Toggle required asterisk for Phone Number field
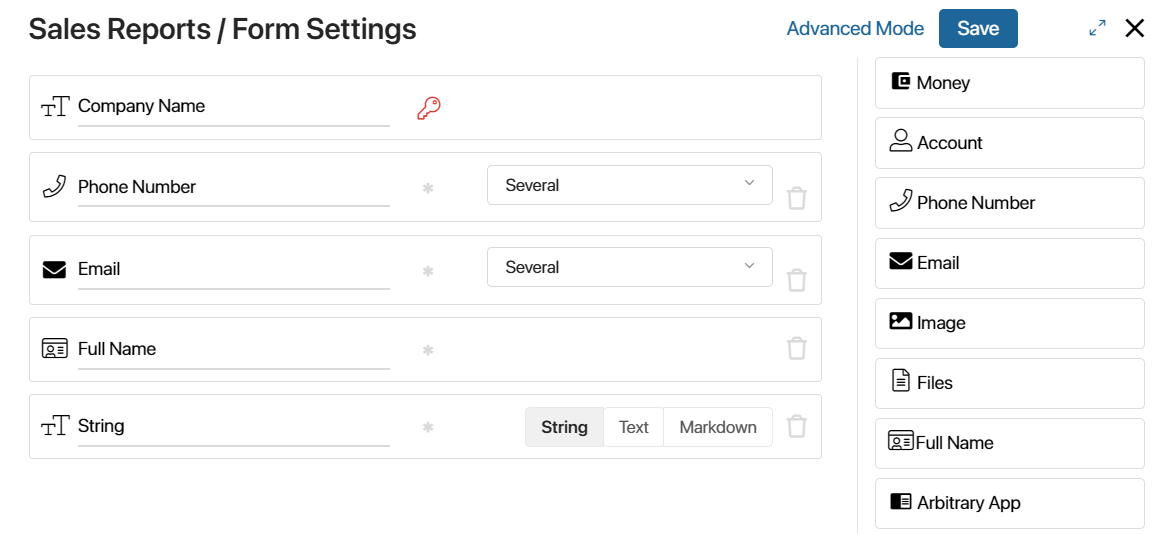This screenshot has width=1157, height=534. (427, 188)
